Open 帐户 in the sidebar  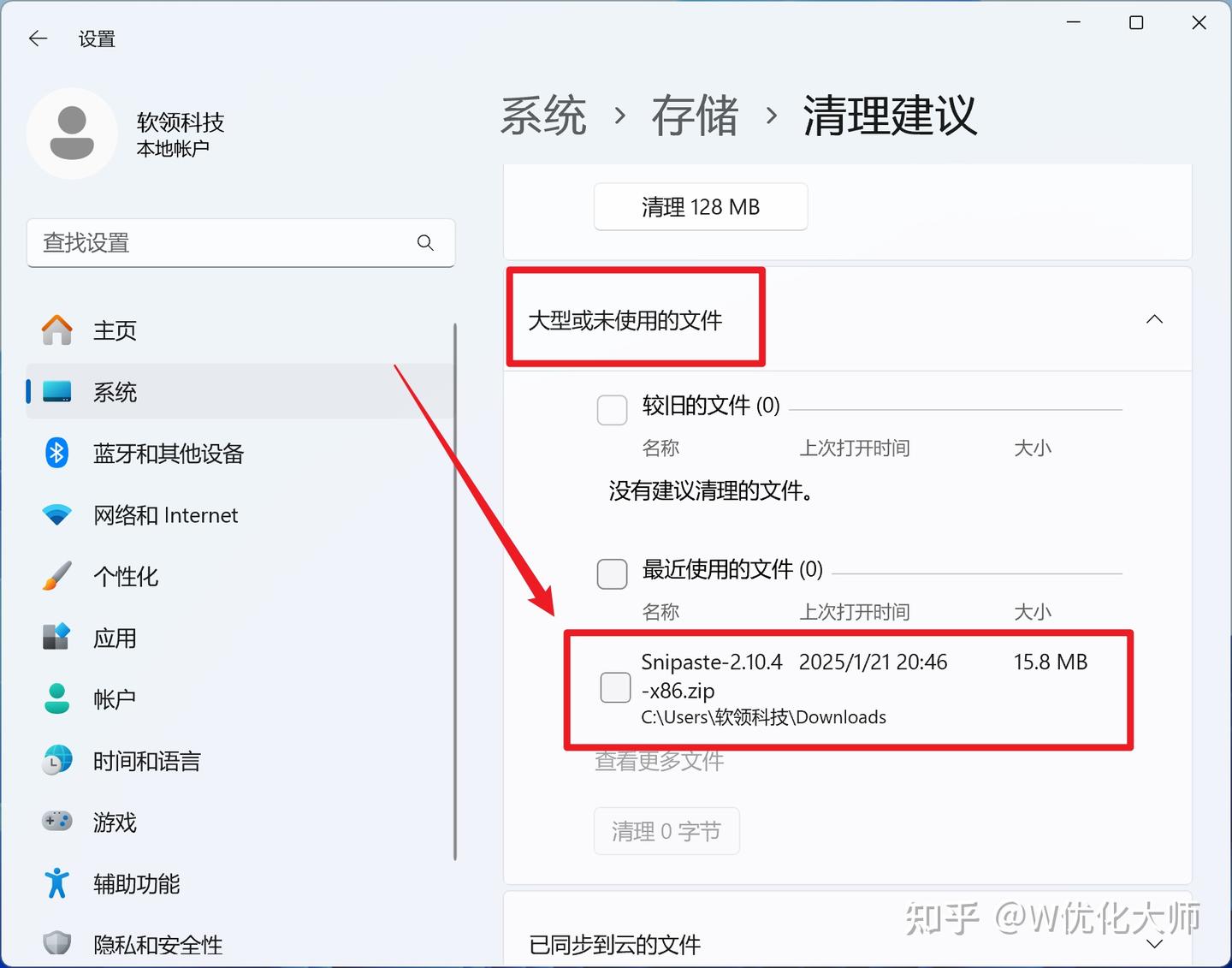click(x=240, y=698)
